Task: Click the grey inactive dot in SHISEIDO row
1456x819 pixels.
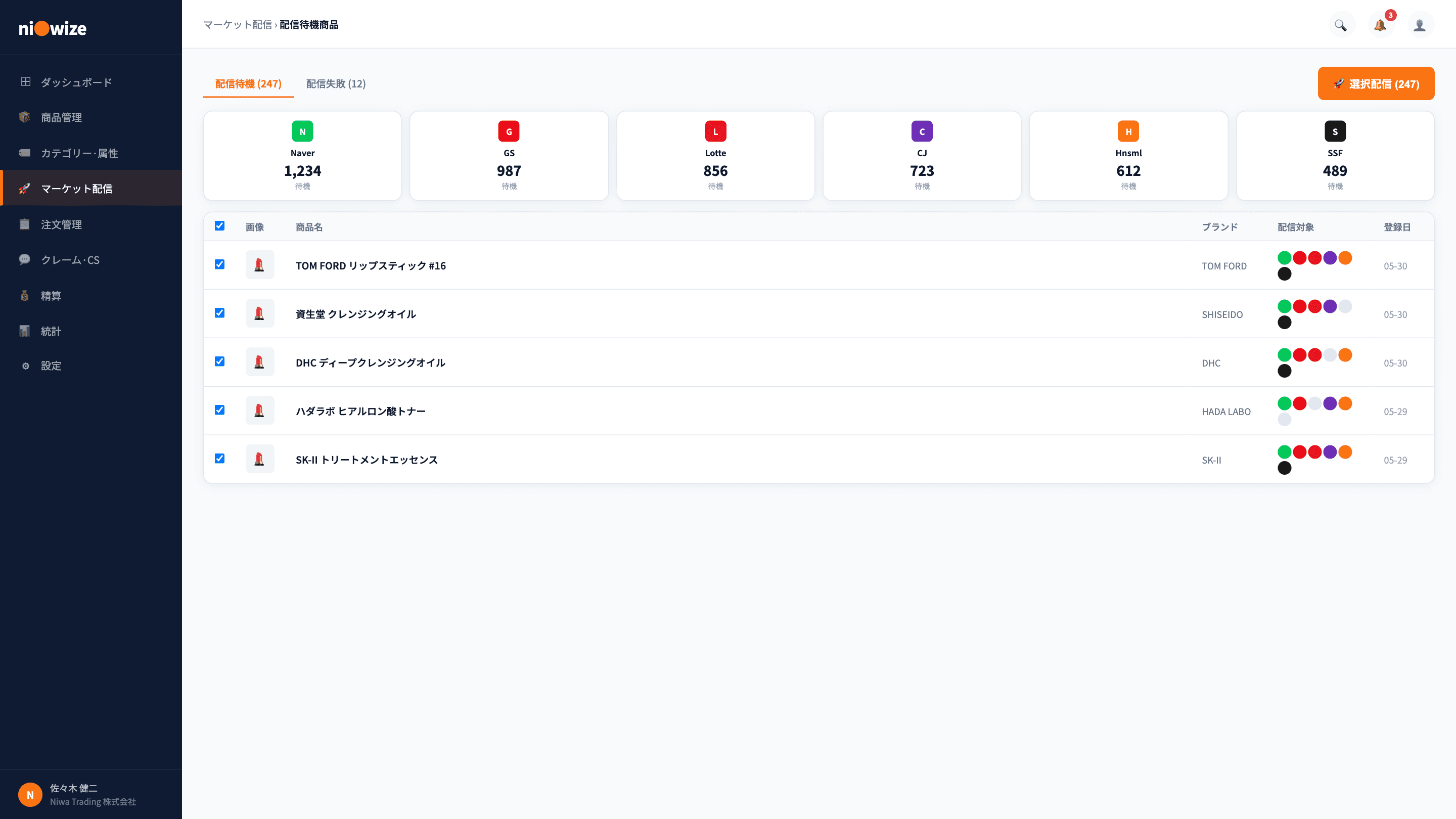Action: point(1345,306)
